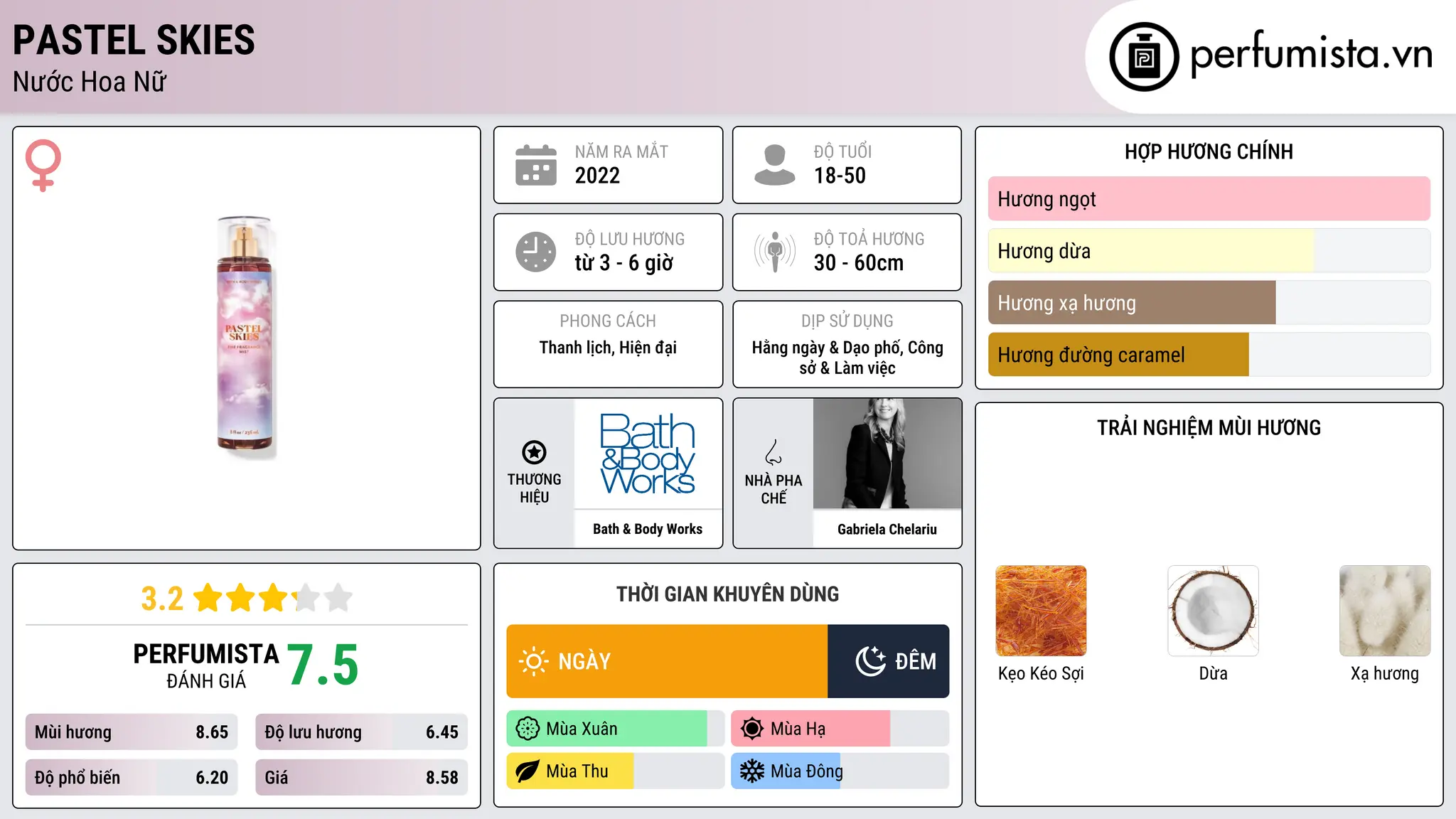1456x819 pixels.
Task: Click the projection value 30 - 60cm
Action: point(859,263)
